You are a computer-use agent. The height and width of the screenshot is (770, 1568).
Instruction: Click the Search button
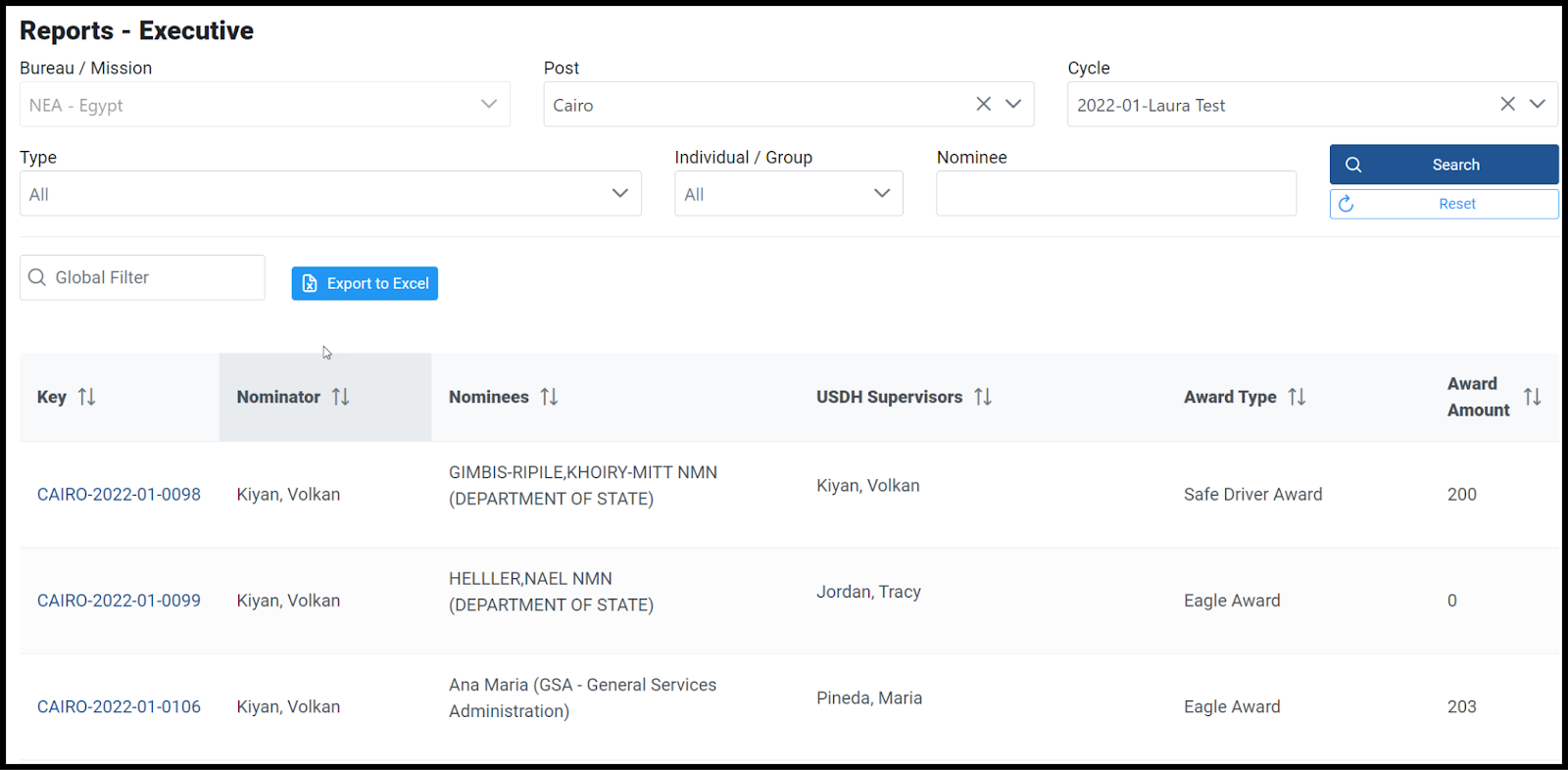coord(1444,165)
